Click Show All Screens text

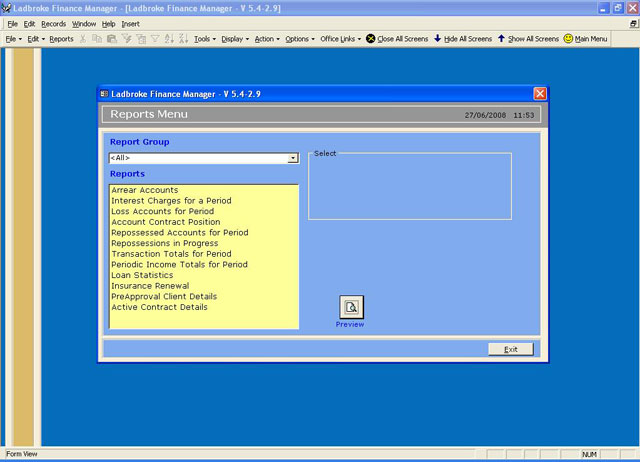pos(533,39)
